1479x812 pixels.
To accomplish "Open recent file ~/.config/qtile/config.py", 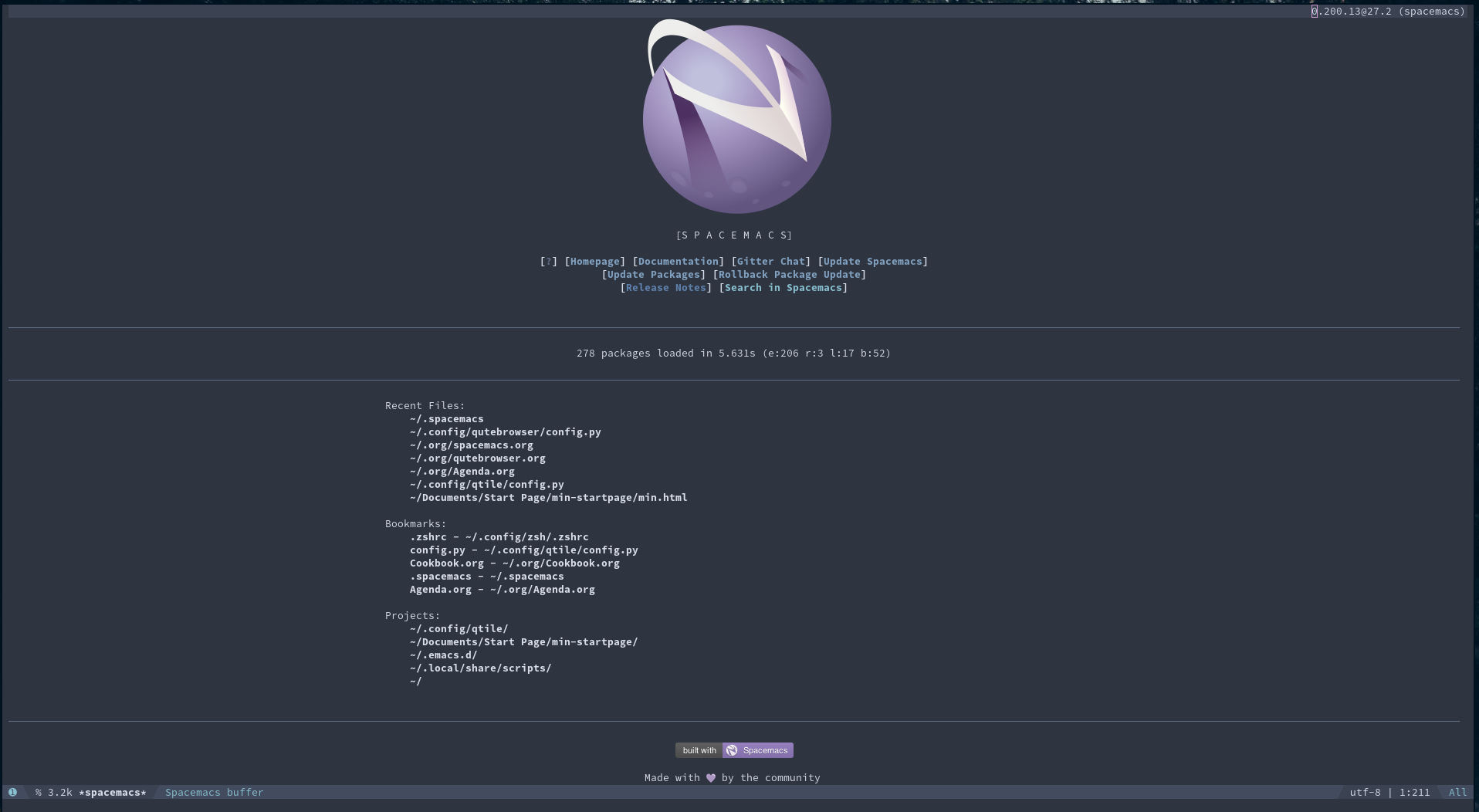I will tap(487, 485).
